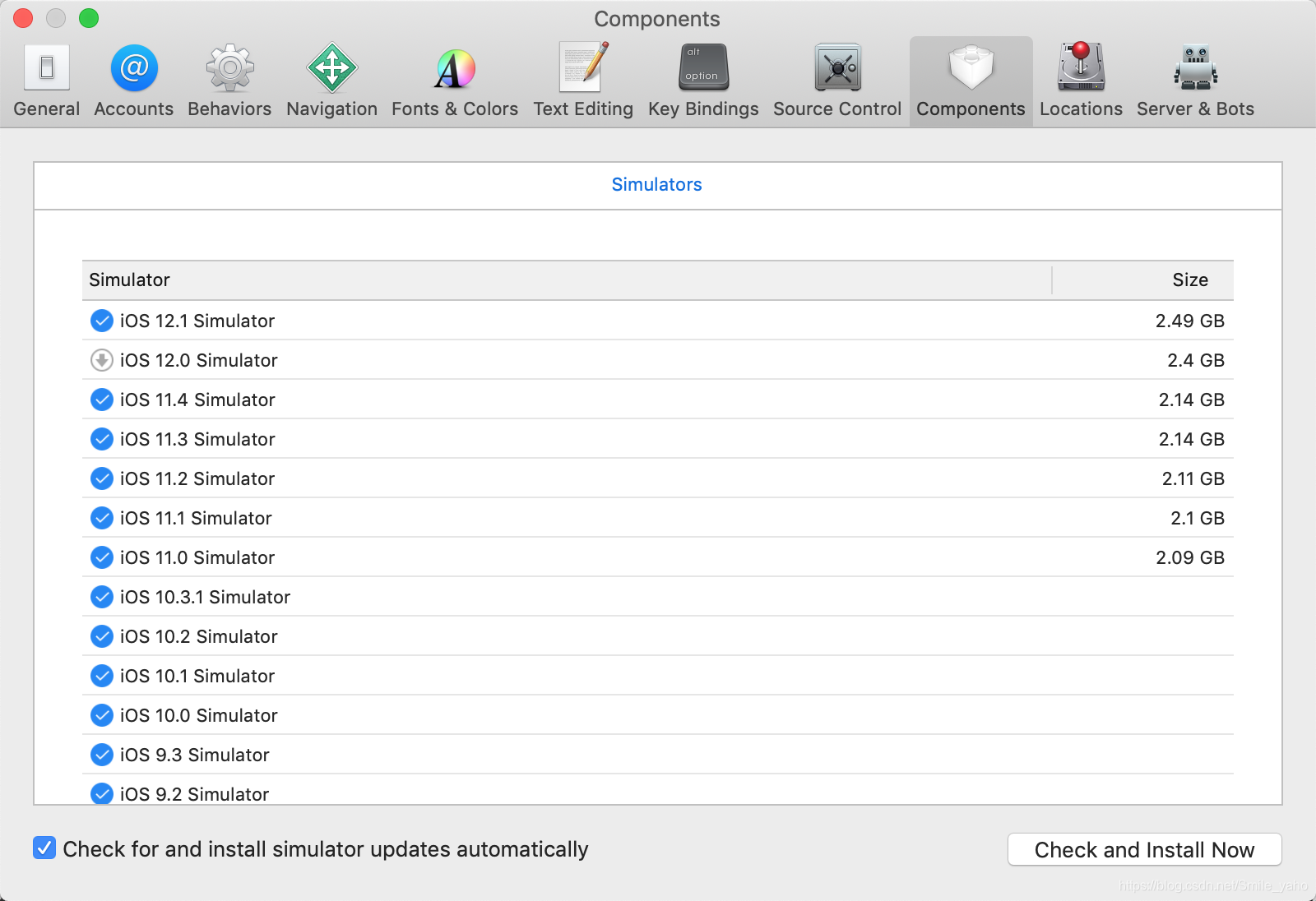Screen dimensions: 1316x901
Task: Click the 2.4 GB size value
Action: coord(1196,361)
